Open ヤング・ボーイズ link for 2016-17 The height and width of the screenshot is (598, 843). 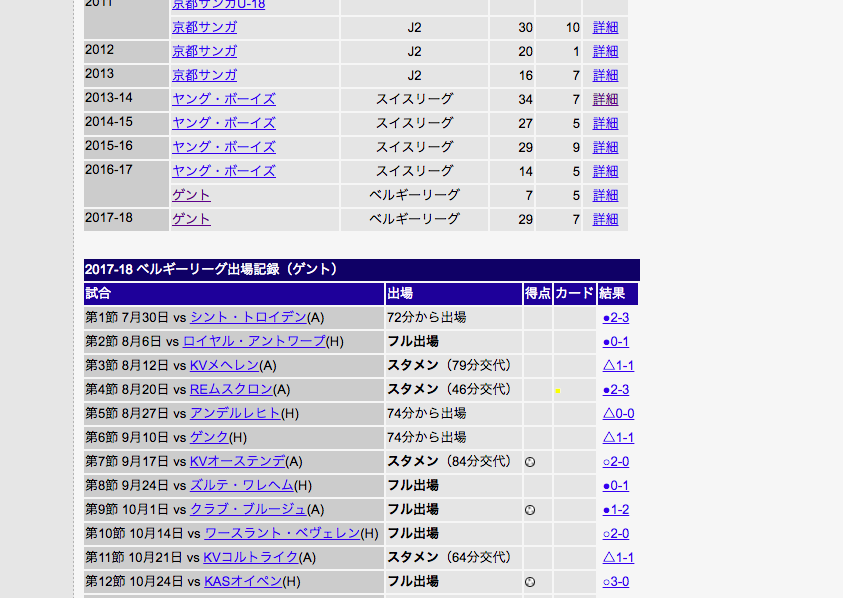click(x=224, y=171)
